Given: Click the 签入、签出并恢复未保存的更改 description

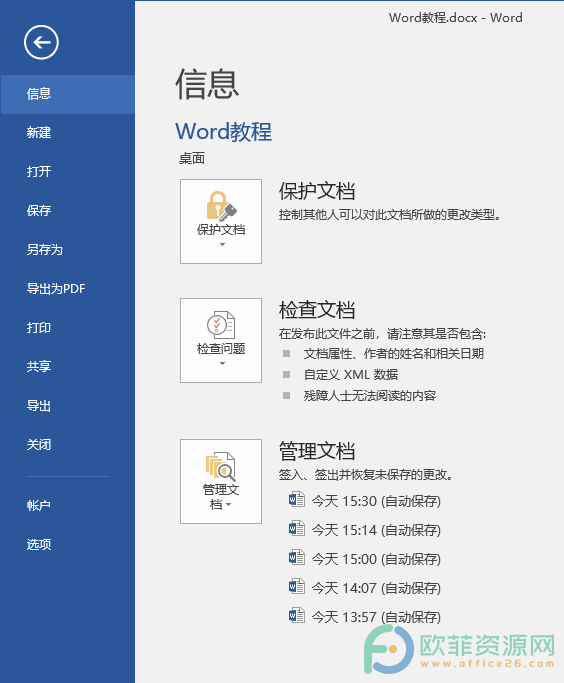Looking at the screenshot, I should click(366, 475).
